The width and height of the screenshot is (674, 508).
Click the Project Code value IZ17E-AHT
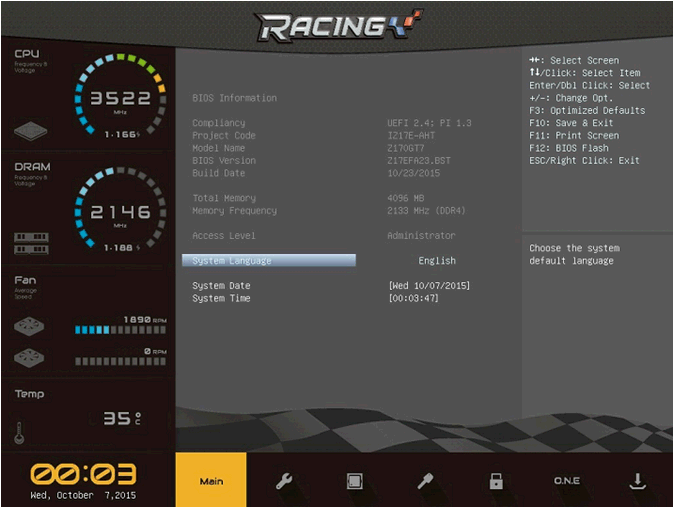[411, 135]
